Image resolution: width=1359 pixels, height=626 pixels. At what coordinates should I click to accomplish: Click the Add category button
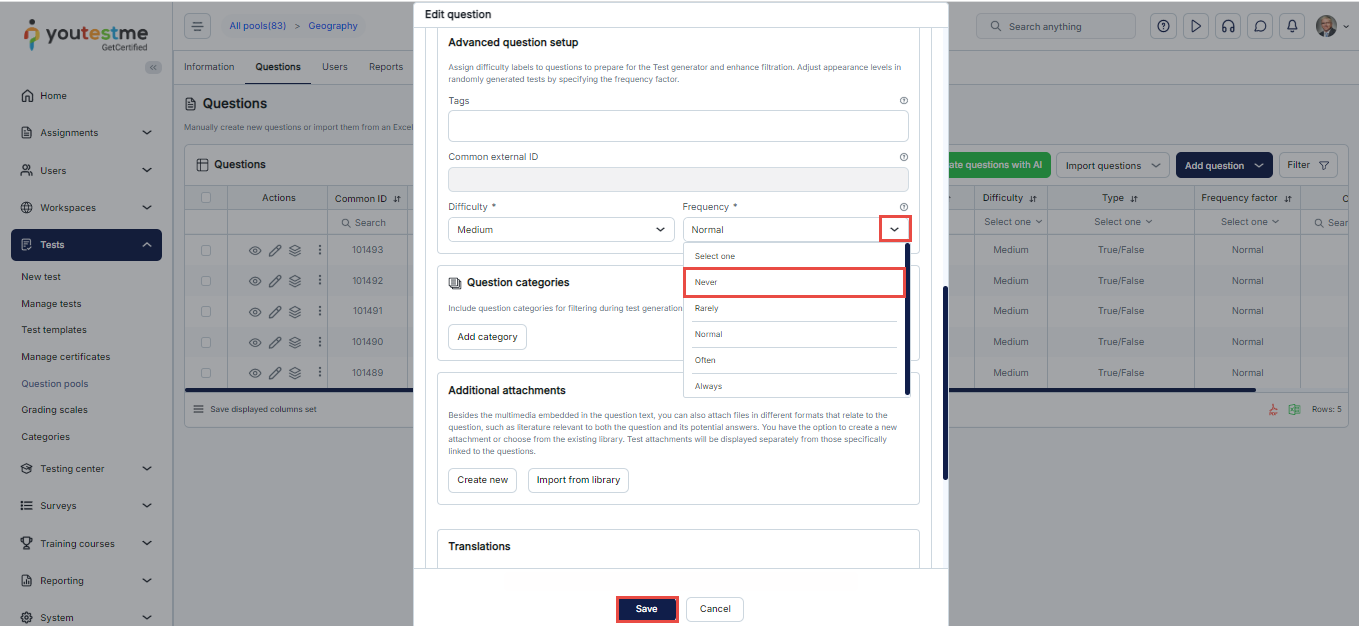click(x=487, y=337)
